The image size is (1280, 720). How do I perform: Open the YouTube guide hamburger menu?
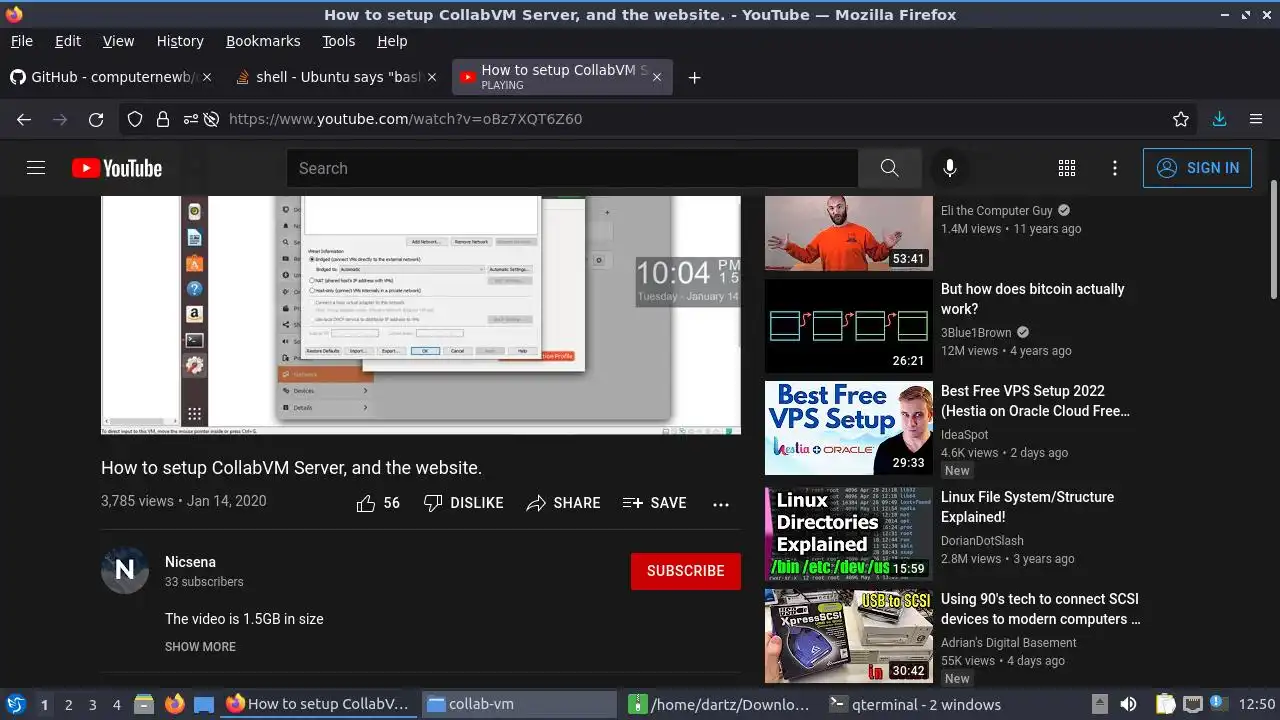pyautogui.click(x=36, y=168)
